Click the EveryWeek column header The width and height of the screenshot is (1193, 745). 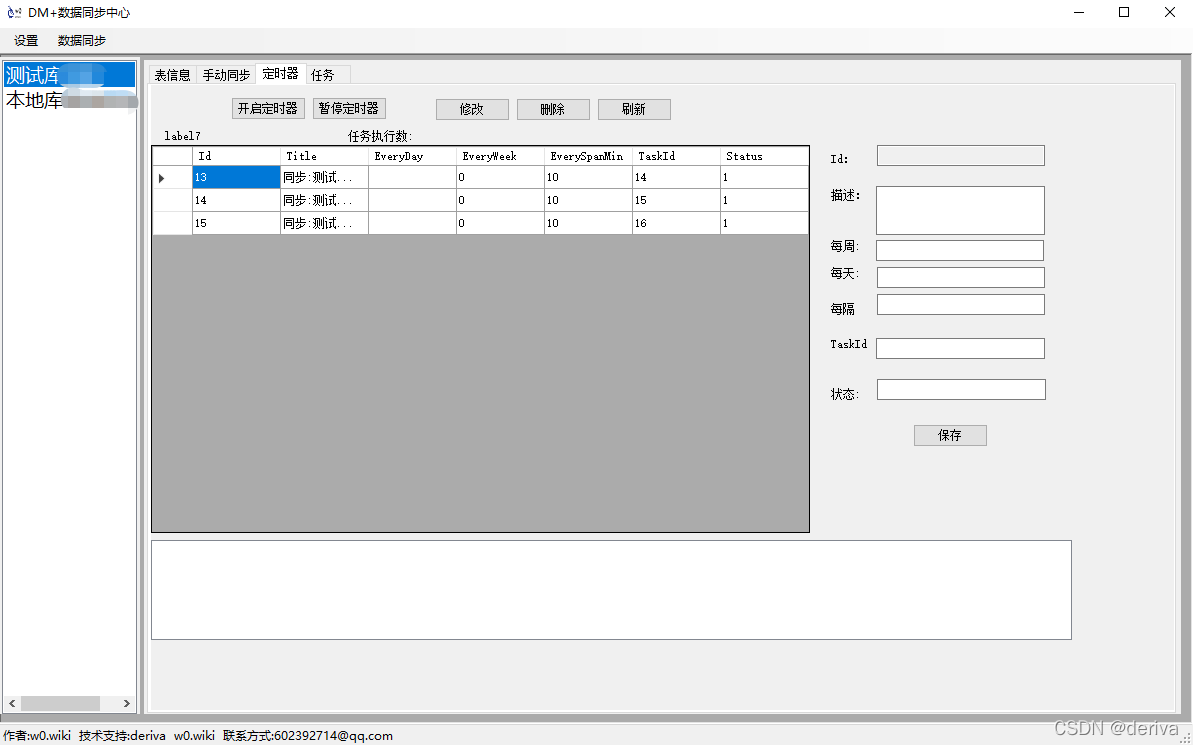tap(501, 156)
